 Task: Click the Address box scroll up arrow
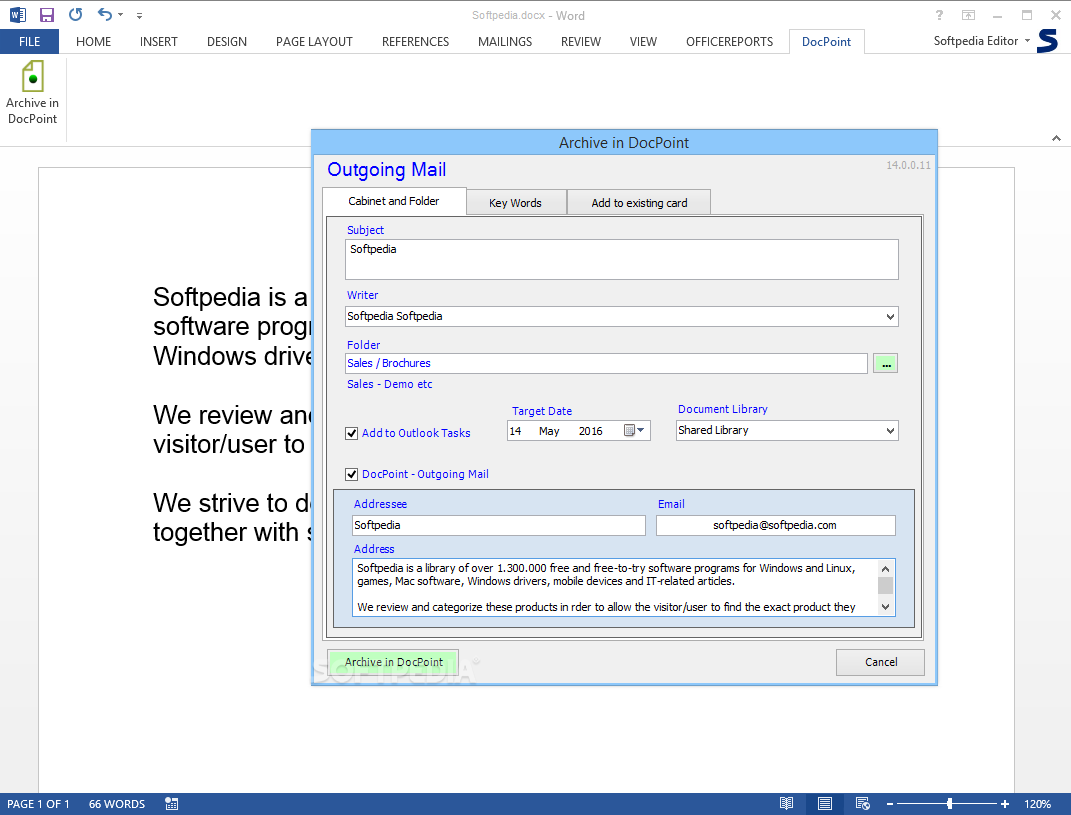click(x=885, y=568)
